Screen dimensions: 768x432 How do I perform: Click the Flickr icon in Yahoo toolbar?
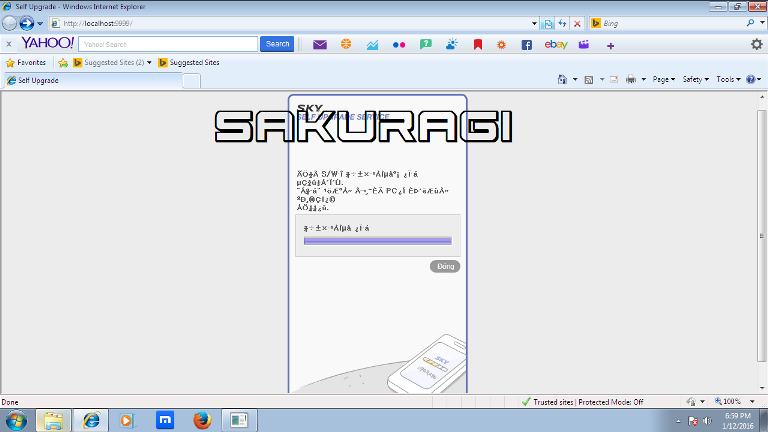pos(399,44)
